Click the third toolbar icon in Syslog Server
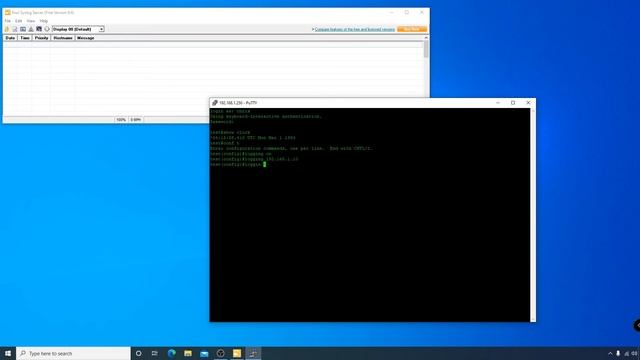This screenshot has height=360, width=640. 23,29
